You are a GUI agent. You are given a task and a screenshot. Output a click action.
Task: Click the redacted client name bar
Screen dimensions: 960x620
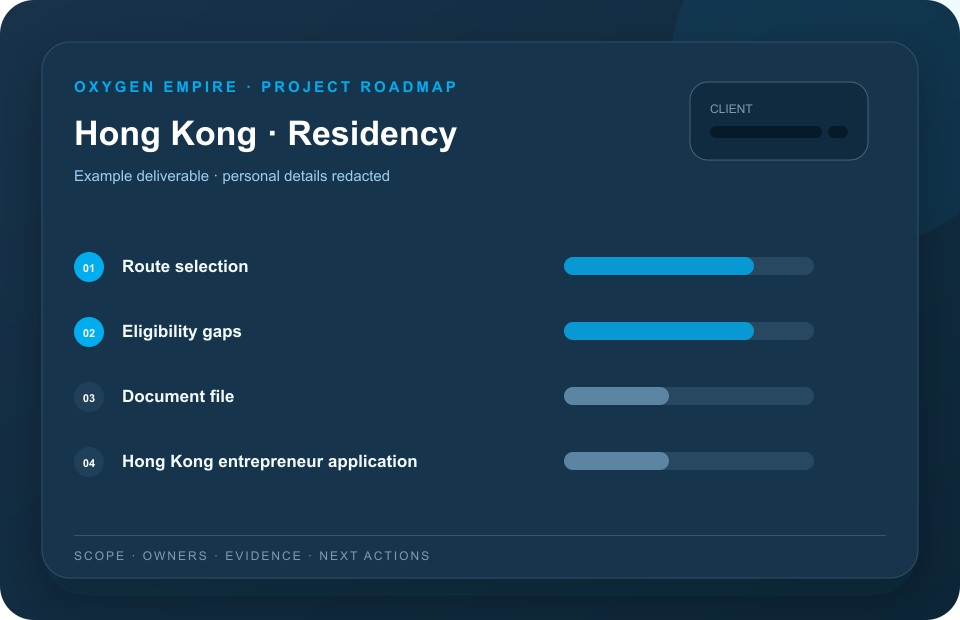766,132
